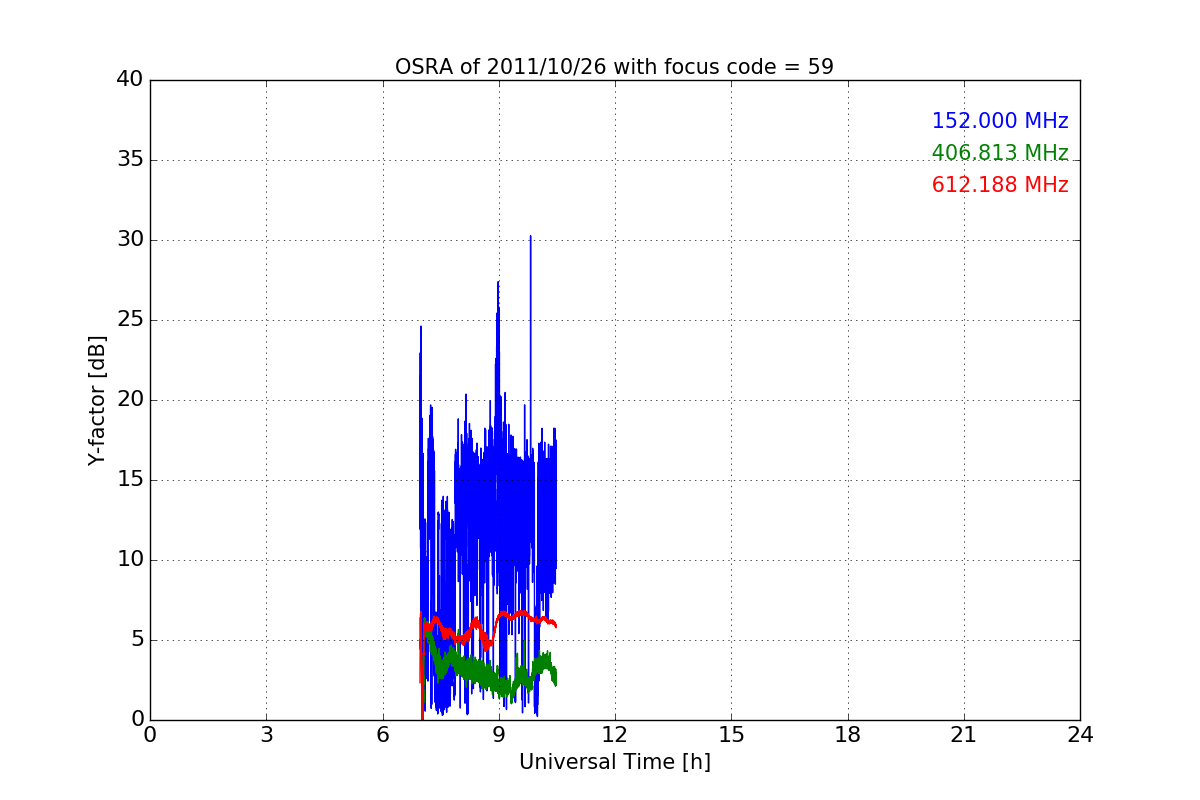Click the x-axis tick label 24
The width and height of the screenshot is (1200, 800).
(x=1080, y=734)
